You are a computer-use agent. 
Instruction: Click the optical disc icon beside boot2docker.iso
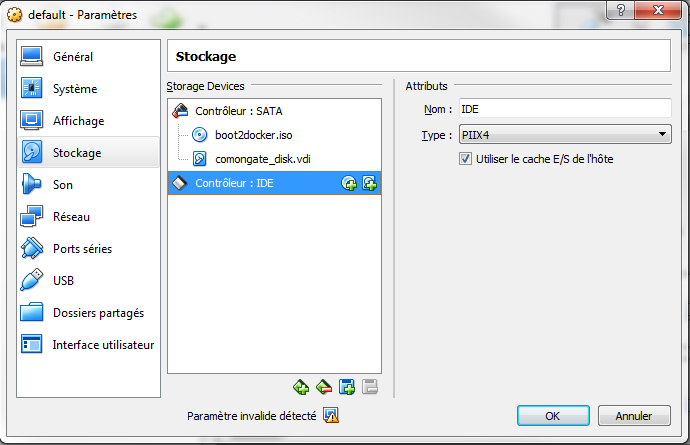(x=199, y=135)
